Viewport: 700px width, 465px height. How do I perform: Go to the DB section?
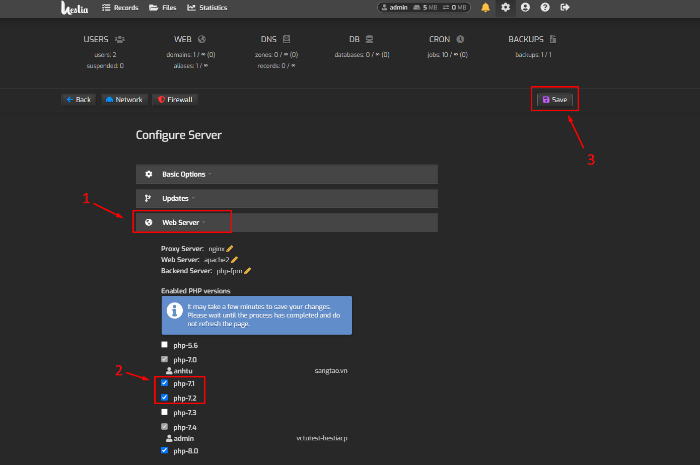tap(361, 39)
